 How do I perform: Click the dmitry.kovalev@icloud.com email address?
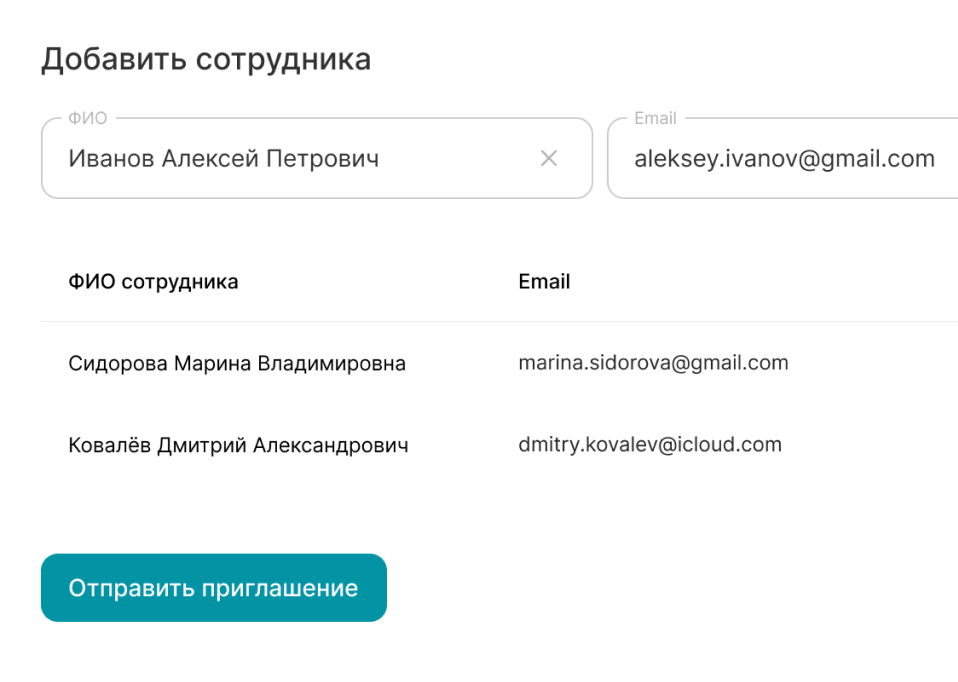tap(650, 445)
